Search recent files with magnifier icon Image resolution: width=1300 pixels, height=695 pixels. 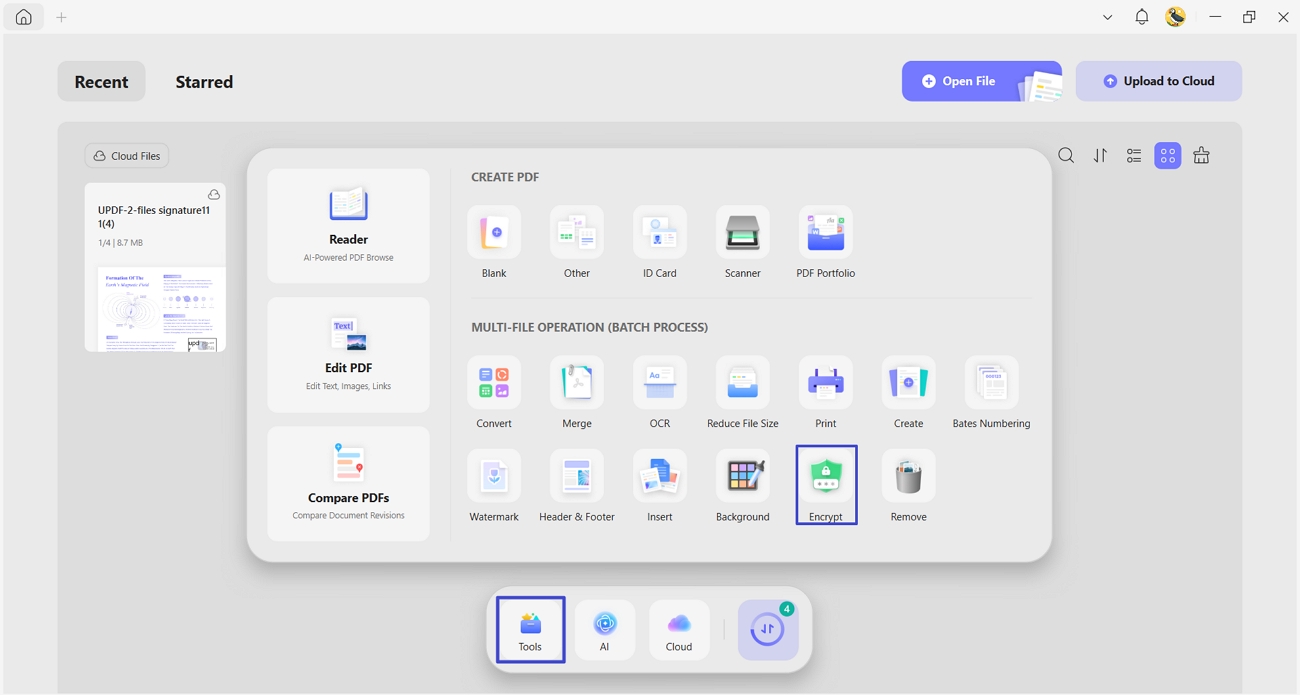point(1067,156)
